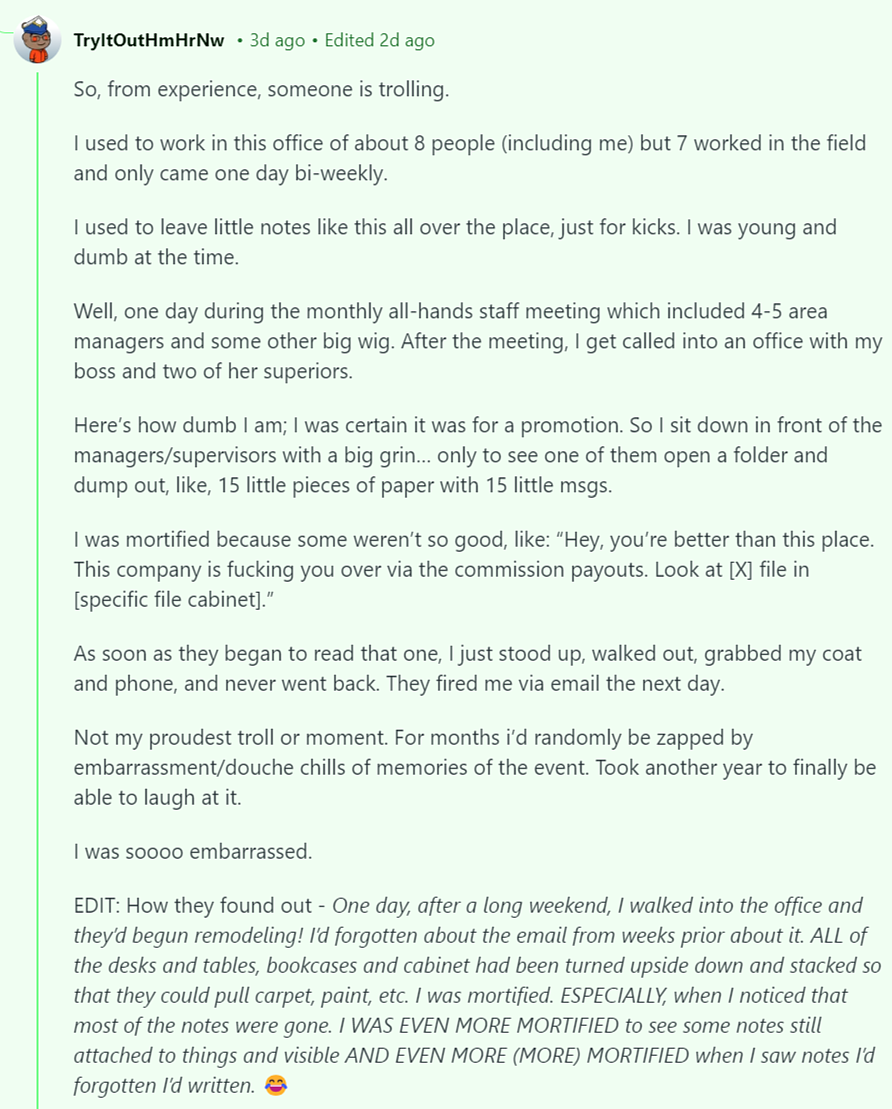Viewport: 892px width, 1109px height.
Task: Click the "3d ago" timestamp
Action: click(277, 40)
